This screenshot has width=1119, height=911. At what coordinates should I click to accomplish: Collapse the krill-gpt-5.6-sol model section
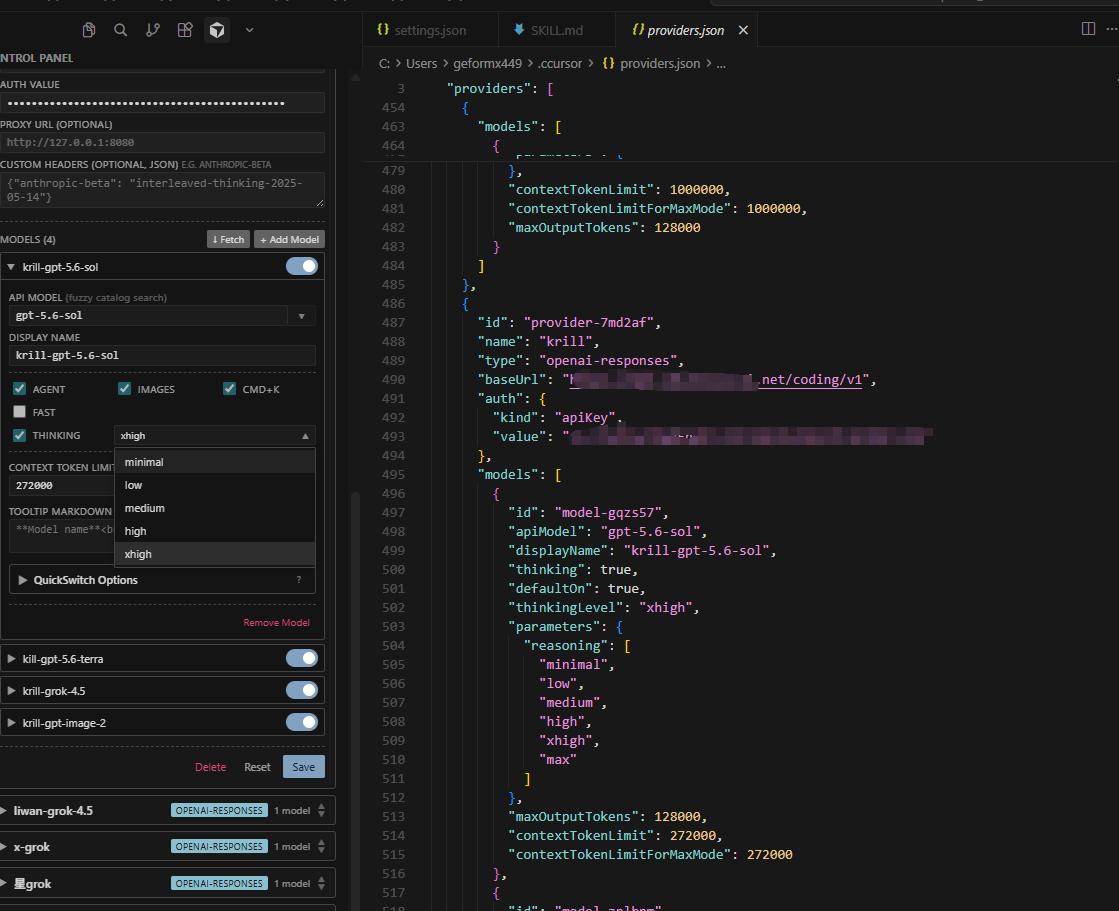pos(11,267)
